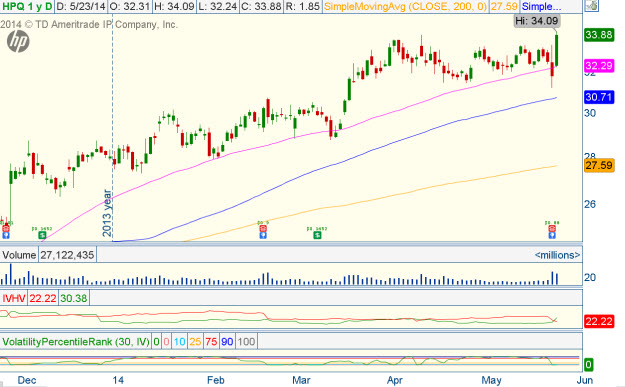Click the orange 27.59 price axis label
The height and width of the screenshot is (387, 625).
(x=599, y=165)
